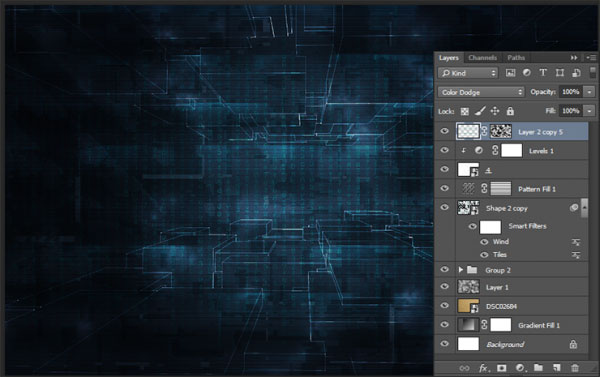600x377 pixels.
Task: Click the add layer style fx icon
Action: [x=483, y=368]
